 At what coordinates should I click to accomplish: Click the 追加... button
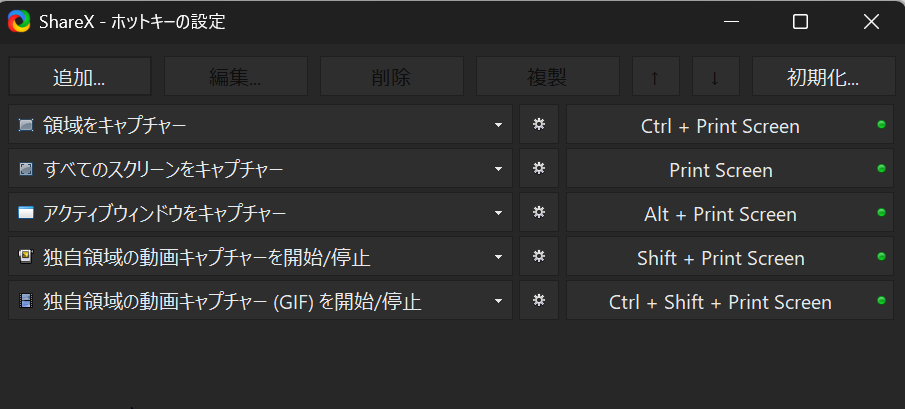coord(79,77)
